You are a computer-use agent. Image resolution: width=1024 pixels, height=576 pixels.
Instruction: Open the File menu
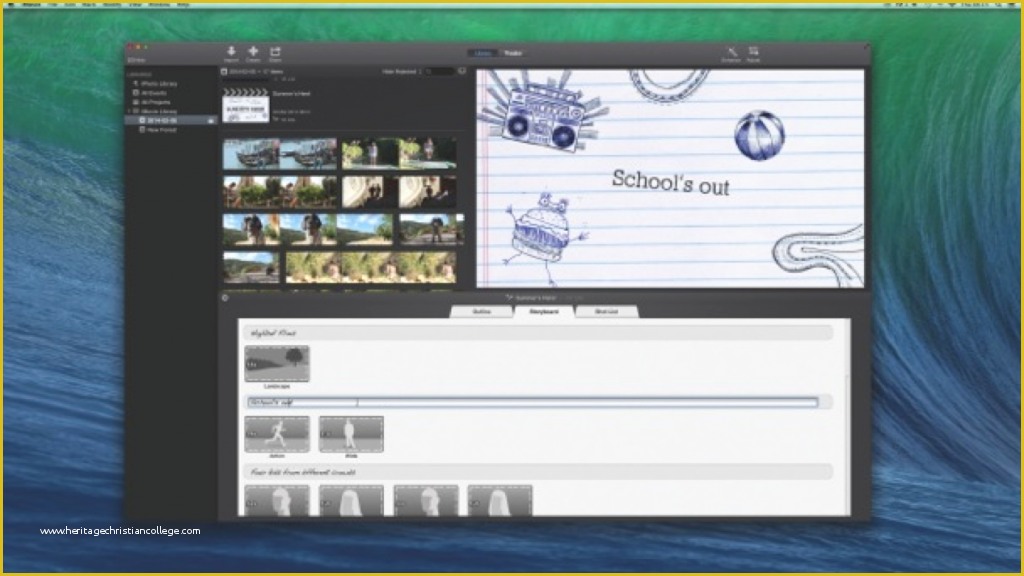pos(52,4)
